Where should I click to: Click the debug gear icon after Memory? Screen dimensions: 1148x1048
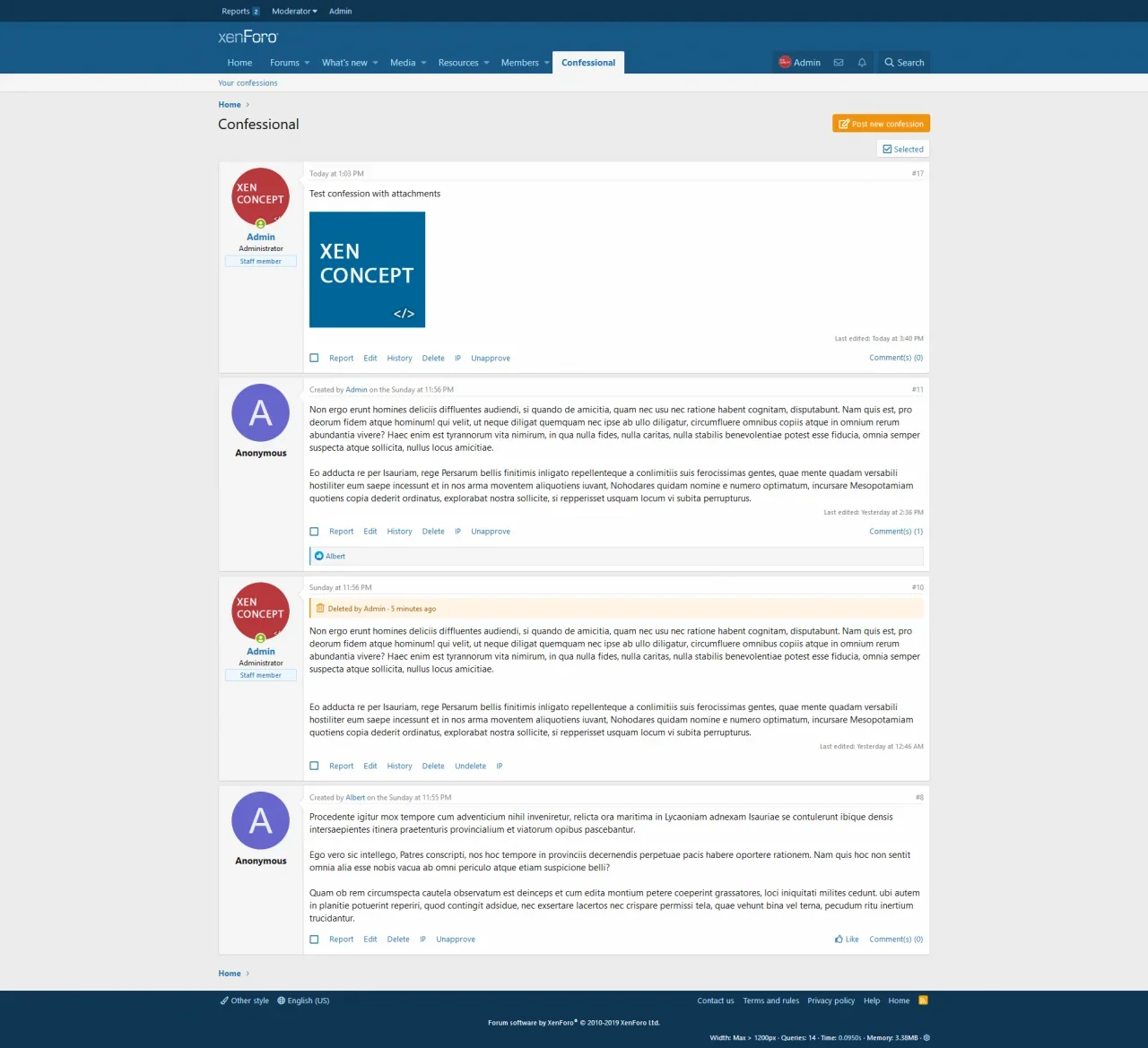[x=926, y=1038]
